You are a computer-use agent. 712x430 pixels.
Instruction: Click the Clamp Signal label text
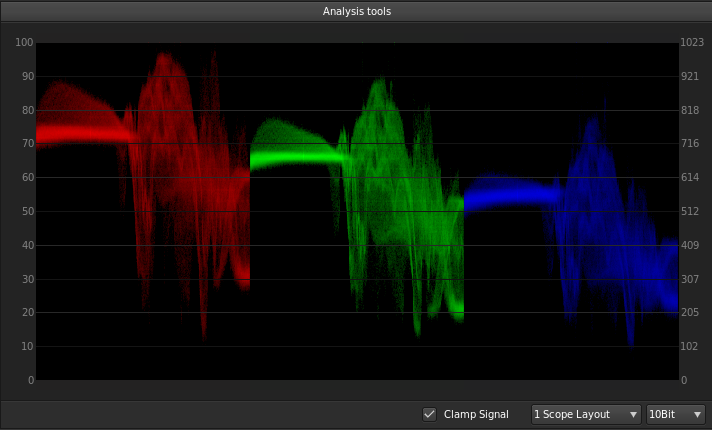point(476,414)
